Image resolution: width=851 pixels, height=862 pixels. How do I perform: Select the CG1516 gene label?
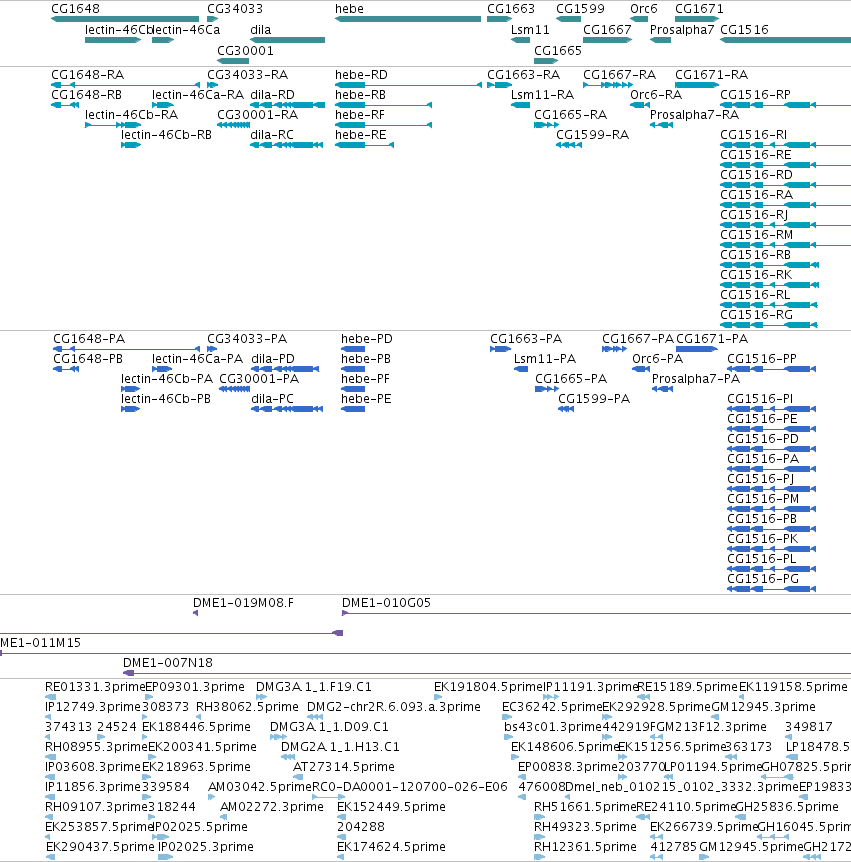[744, 30]
